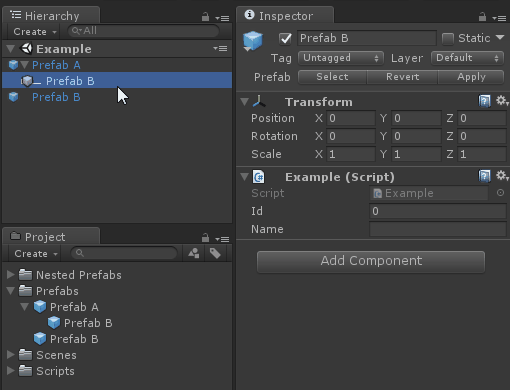Click the Transform component icon
This screenshot has width=510, height=390.
click(259, 101)
